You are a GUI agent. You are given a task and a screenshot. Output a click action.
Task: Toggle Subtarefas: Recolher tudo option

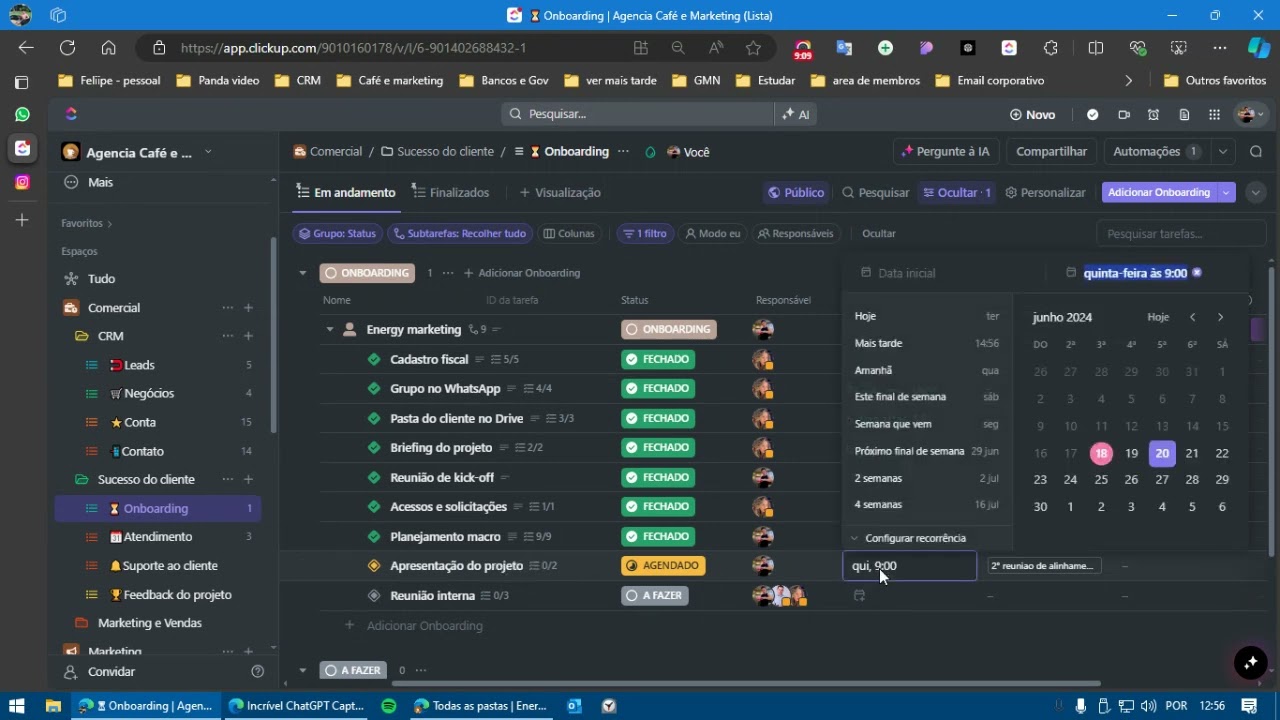pyautogui.click(x=459, y=234)
